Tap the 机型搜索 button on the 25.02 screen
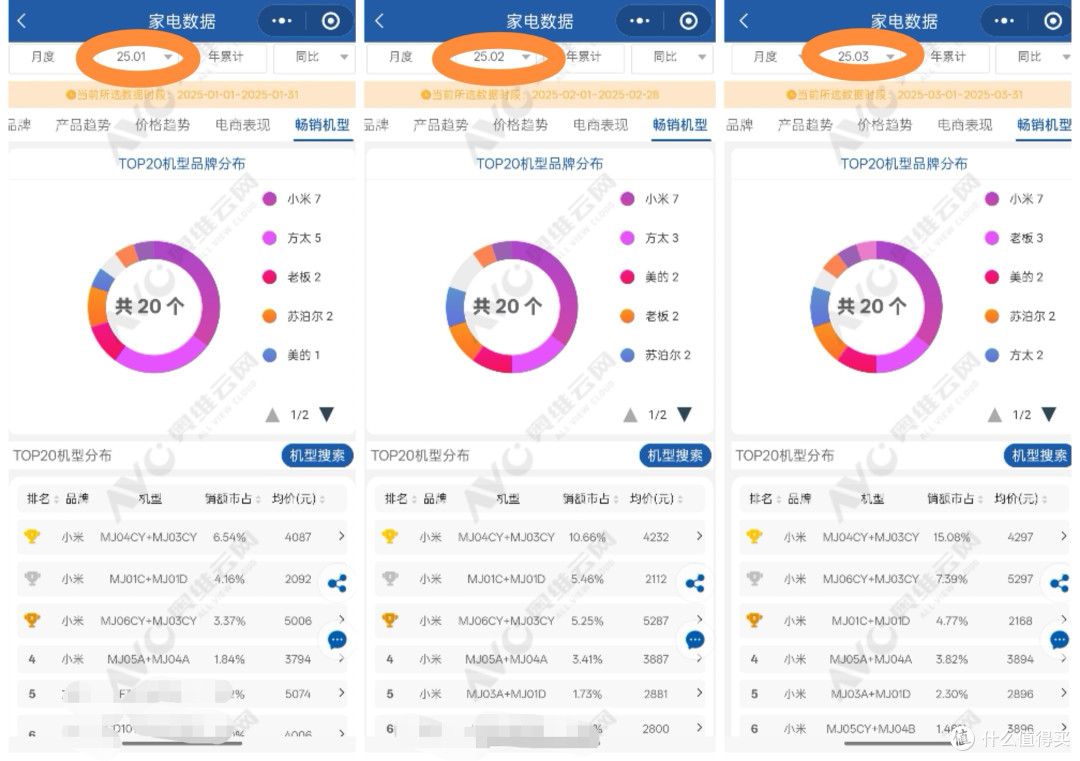Screen dimensions: 1080x761 coord(675,455)
